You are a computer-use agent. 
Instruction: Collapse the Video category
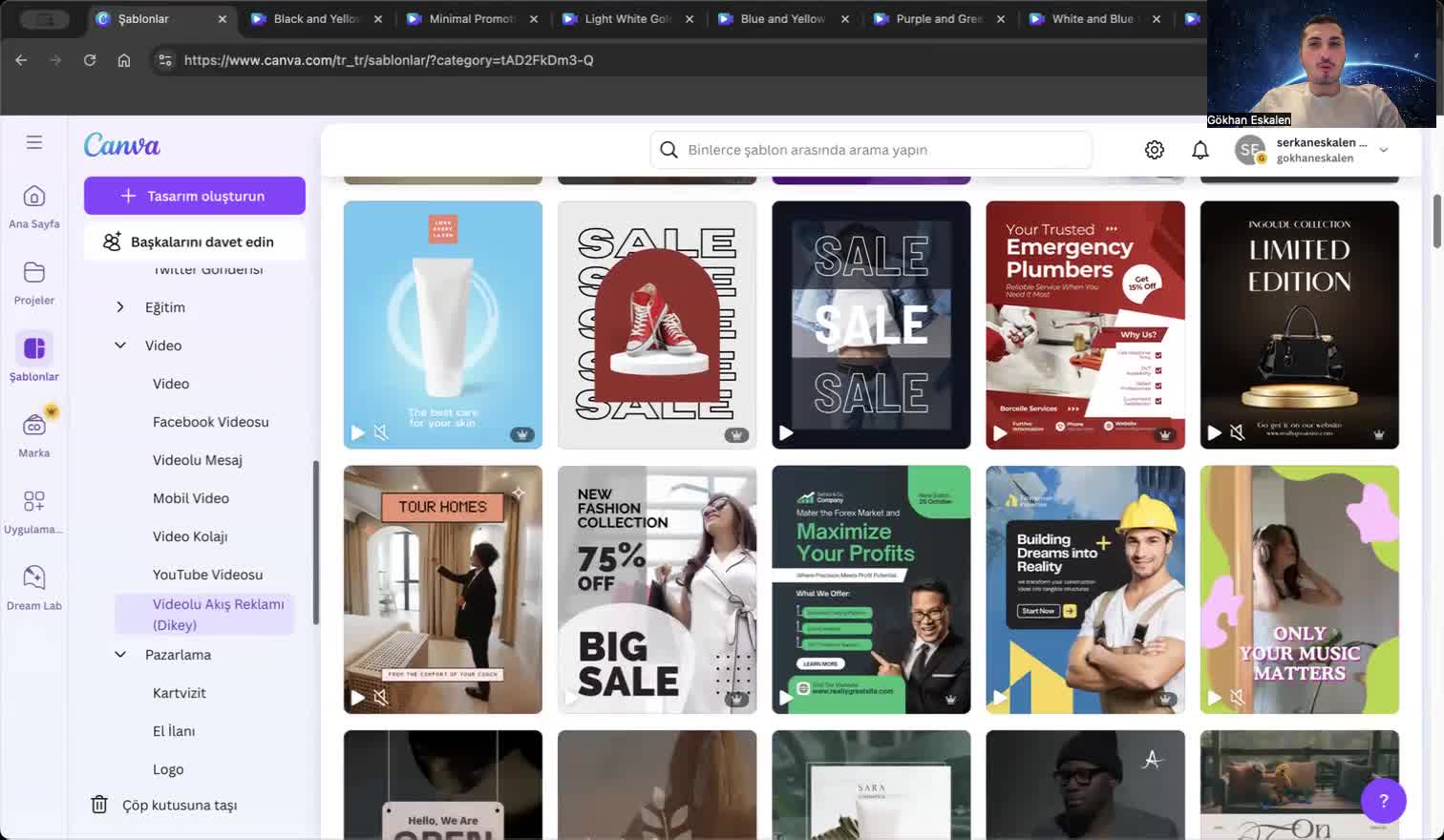coord(120,346)
